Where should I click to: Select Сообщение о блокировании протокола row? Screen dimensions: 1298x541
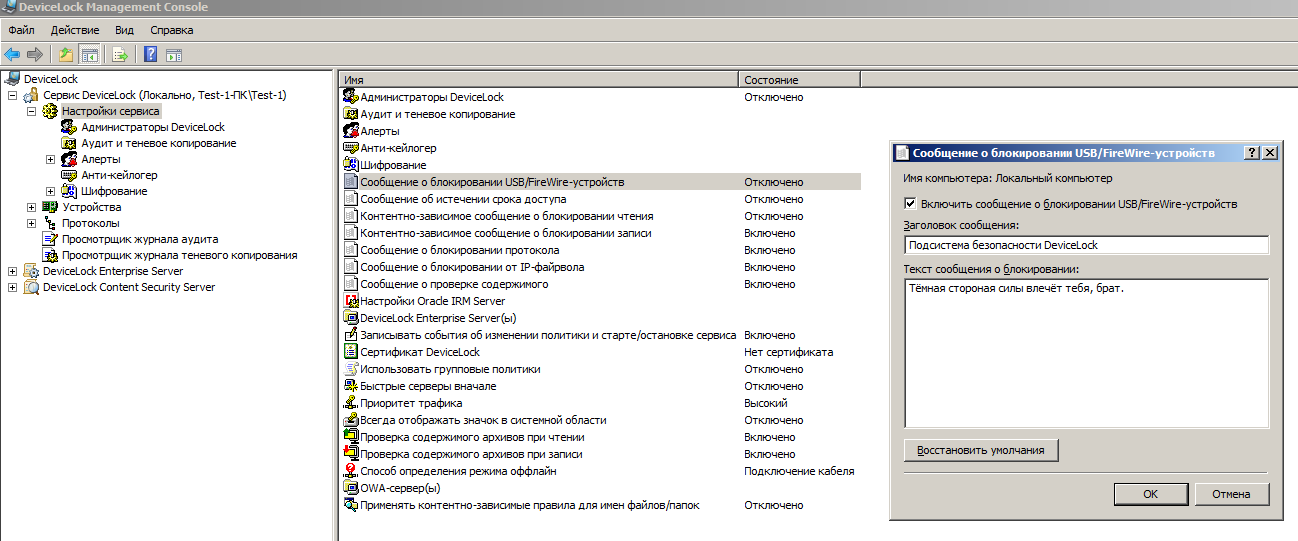click(x=600, y=250)
